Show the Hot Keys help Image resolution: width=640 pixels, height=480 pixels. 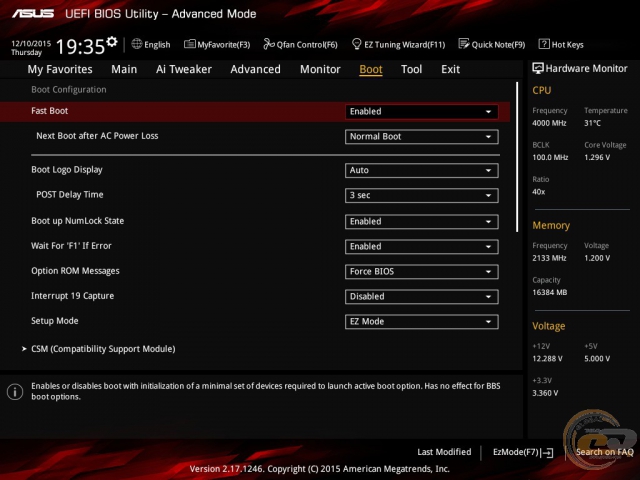[561, 44]
